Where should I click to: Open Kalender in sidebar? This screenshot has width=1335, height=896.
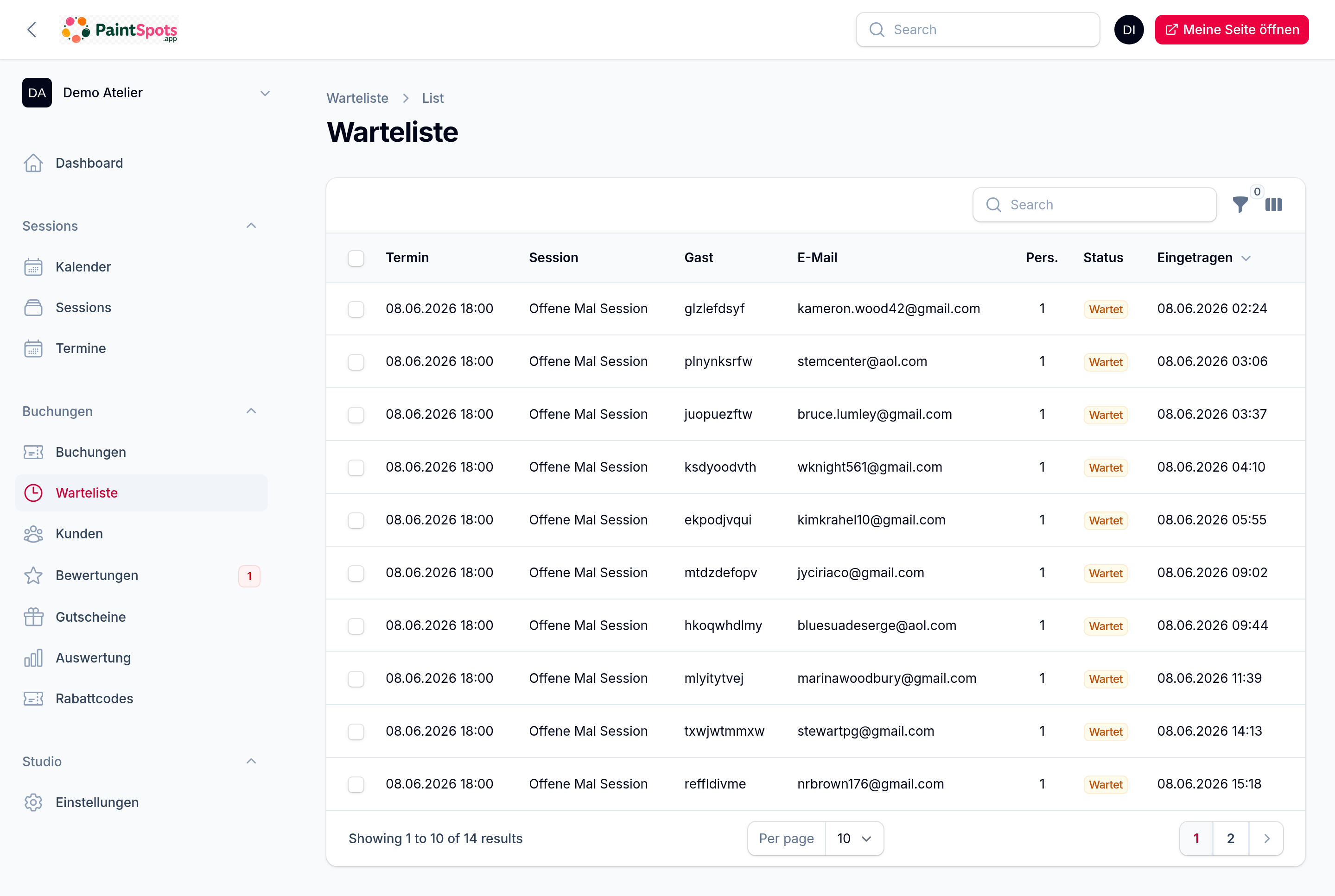140,267
